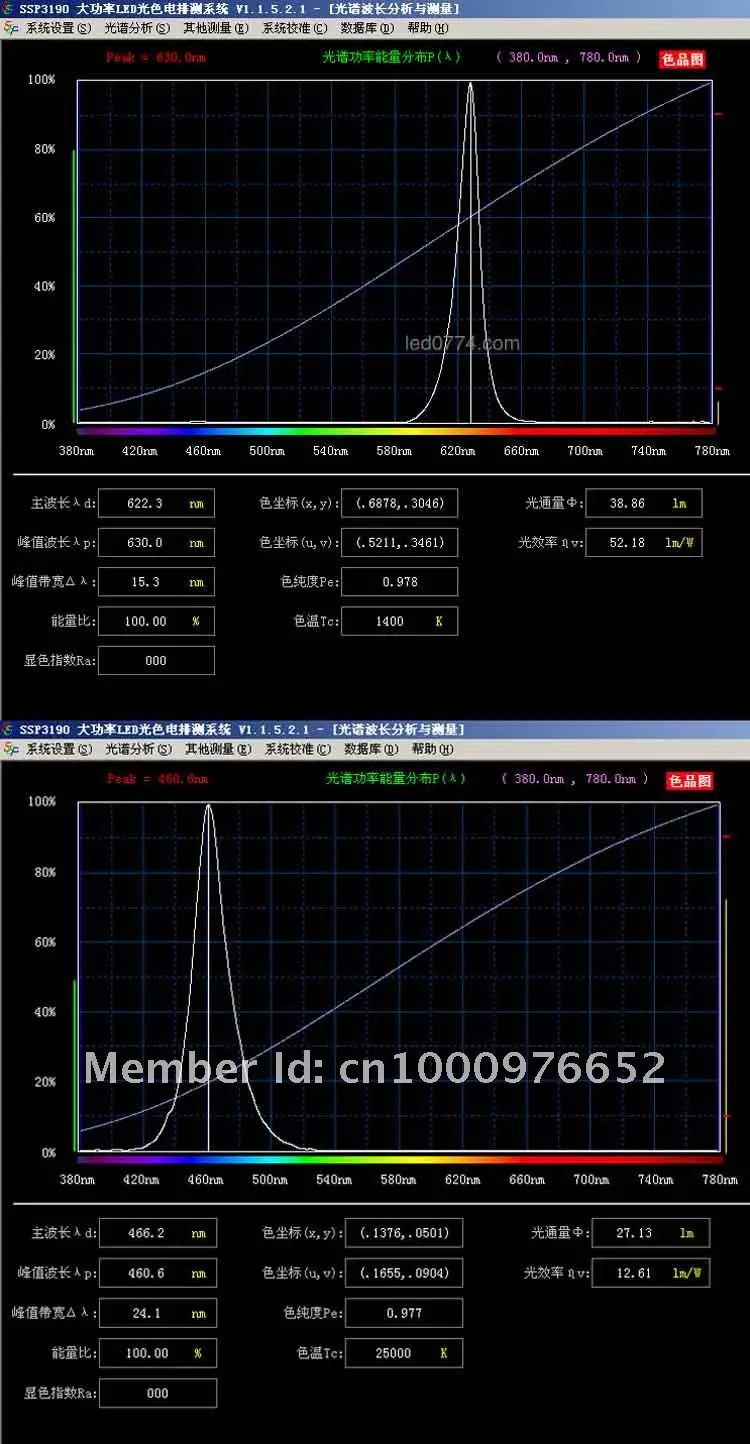Viewport: 750px width, 1444px height.
Task: Click the 光效率 field showing 52.18 lm/W
Action: (643, 542)
